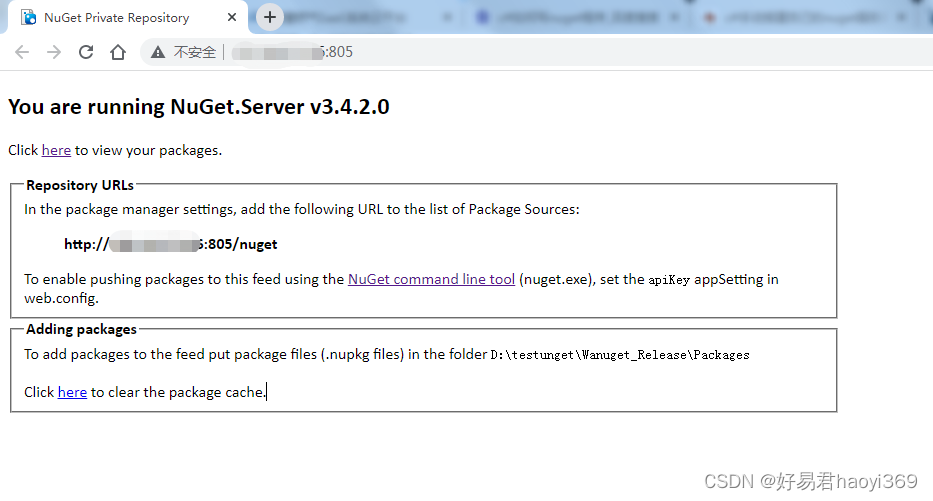Click the address bar URL ending in :805

point(292,52)
